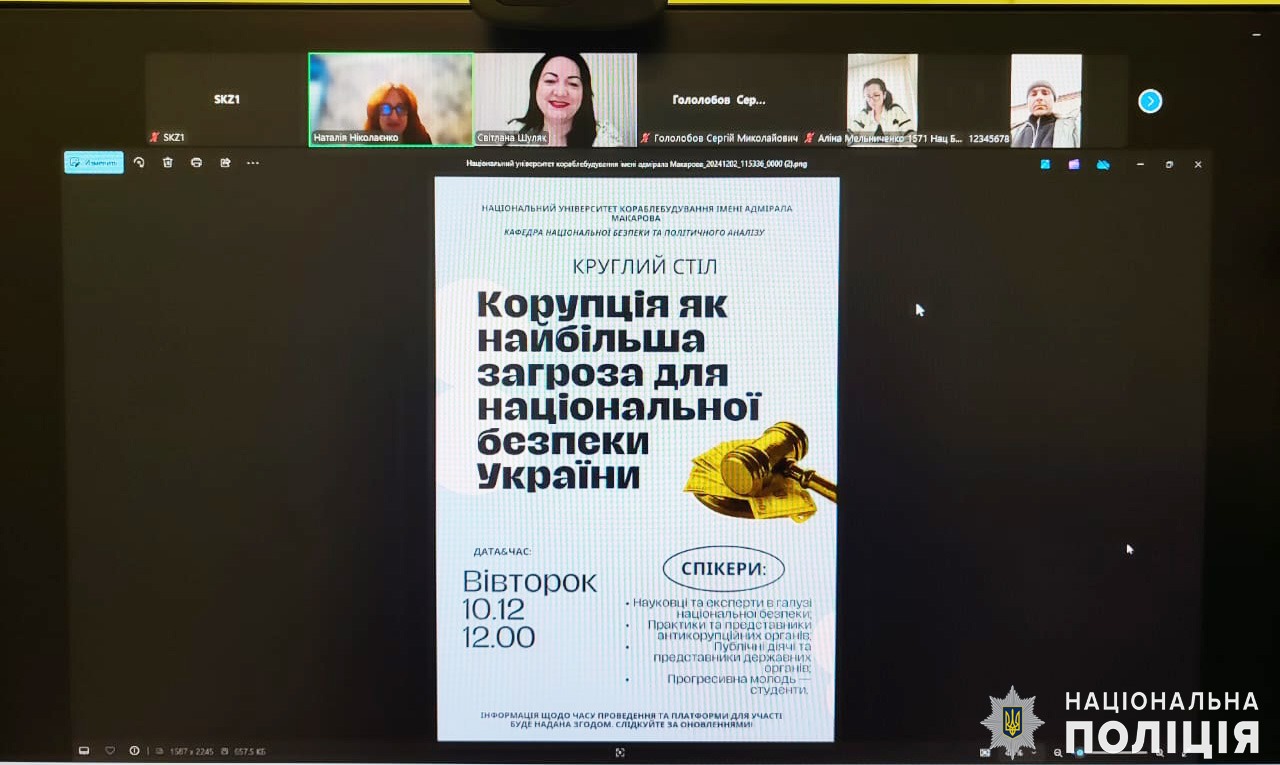Delete the image with the trash icon
1280x765 pixels.
point(167,162)
